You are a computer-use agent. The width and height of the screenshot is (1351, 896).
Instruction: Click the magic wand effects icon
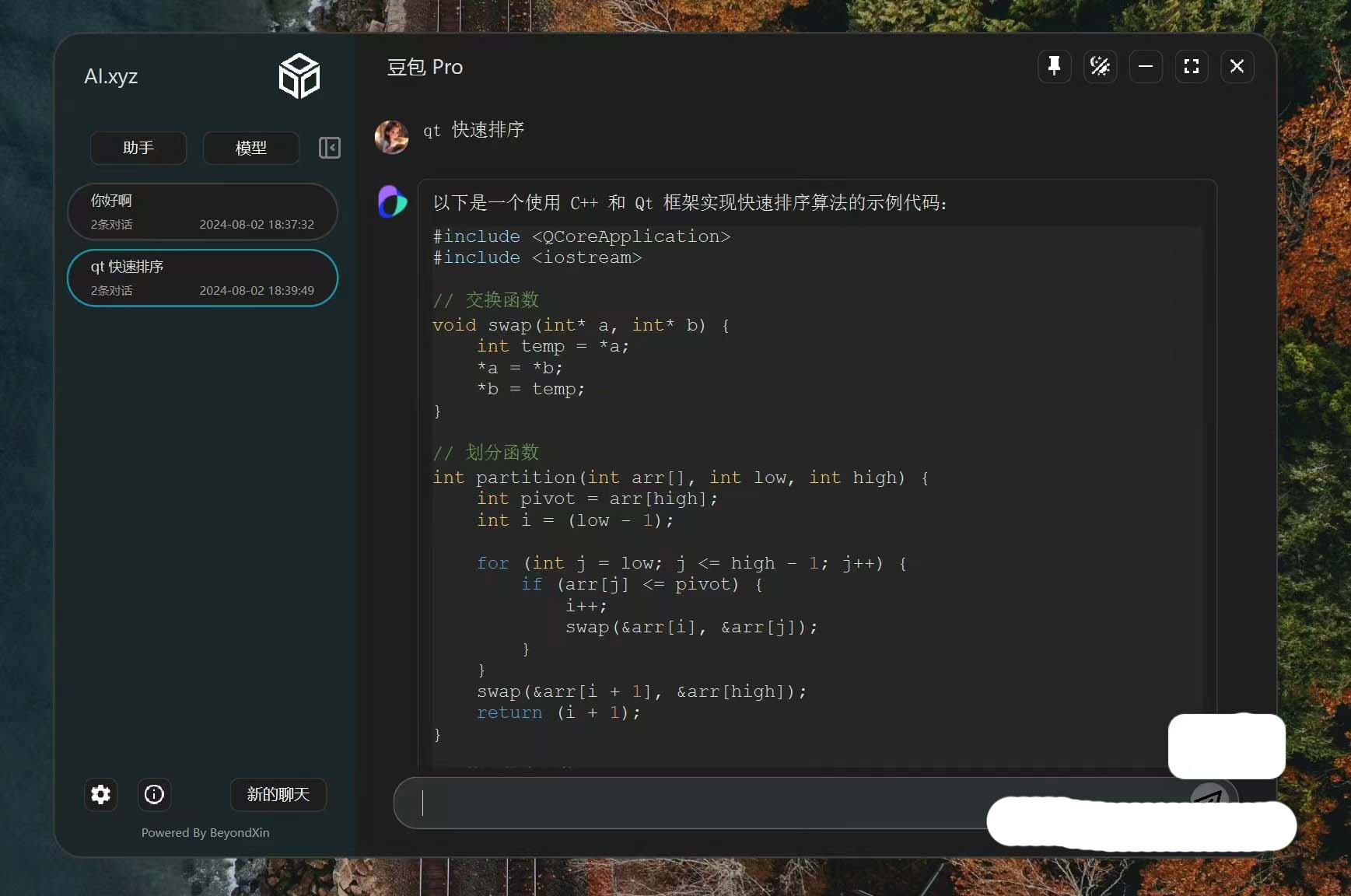(1100, 66)
